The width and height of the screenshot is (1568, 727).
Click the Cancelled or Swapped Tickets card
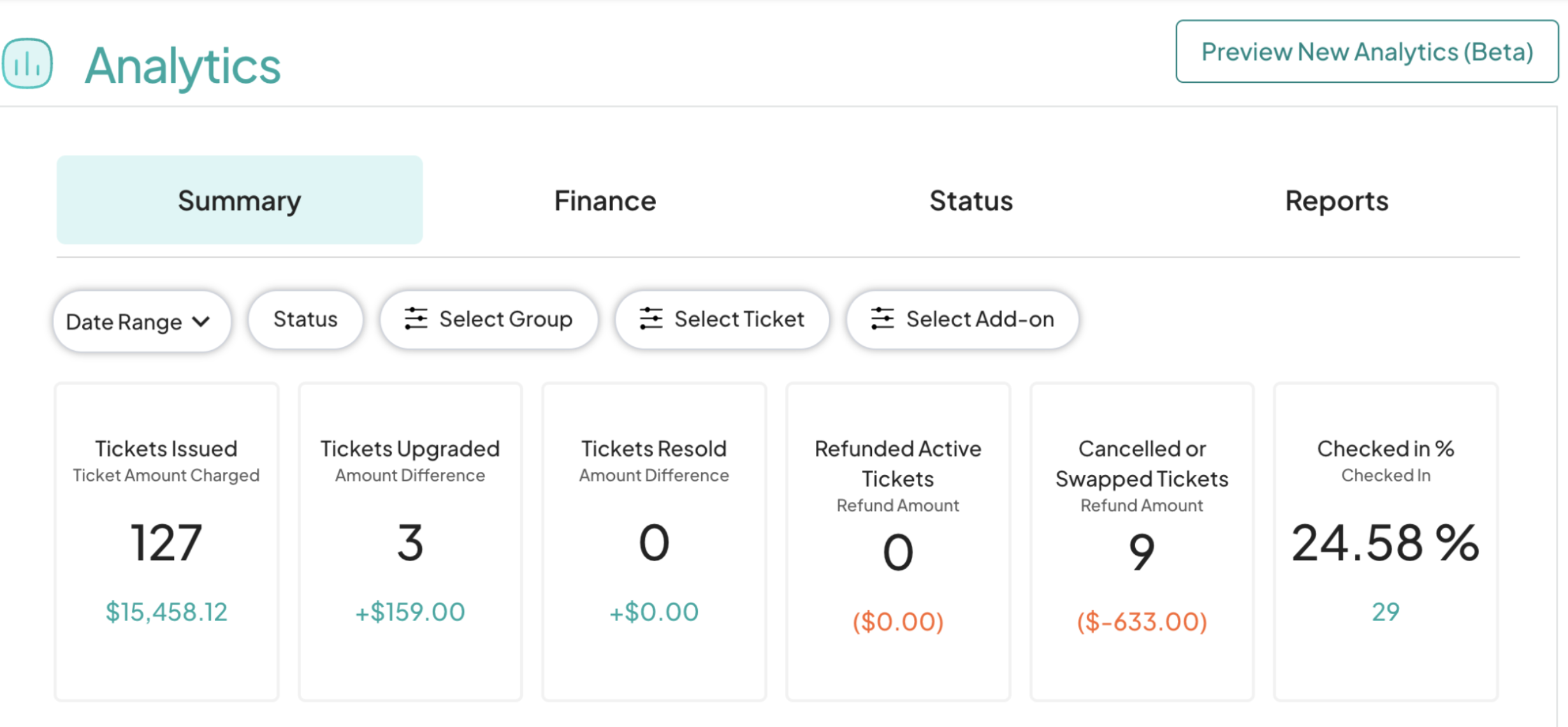(1142, 542)
